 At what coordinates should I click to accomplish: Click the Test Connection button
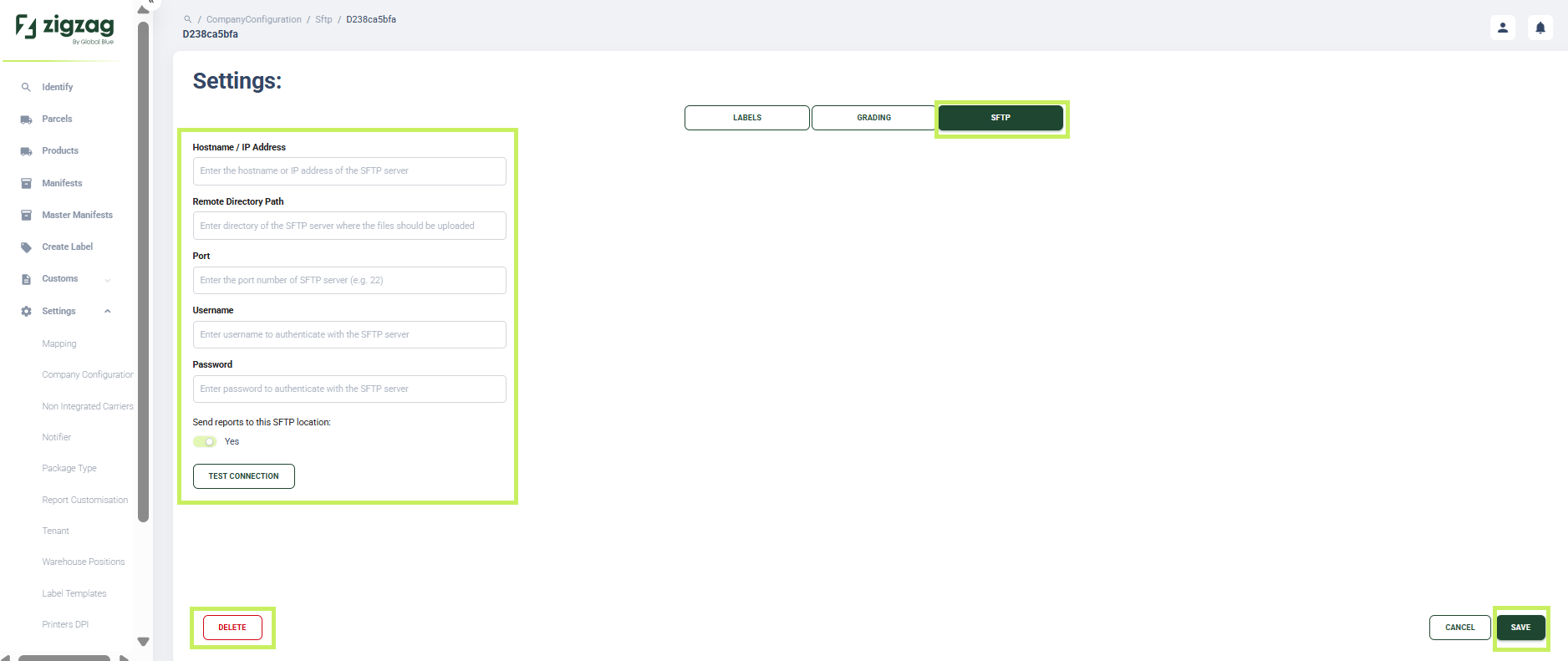(x=244, y=476)
